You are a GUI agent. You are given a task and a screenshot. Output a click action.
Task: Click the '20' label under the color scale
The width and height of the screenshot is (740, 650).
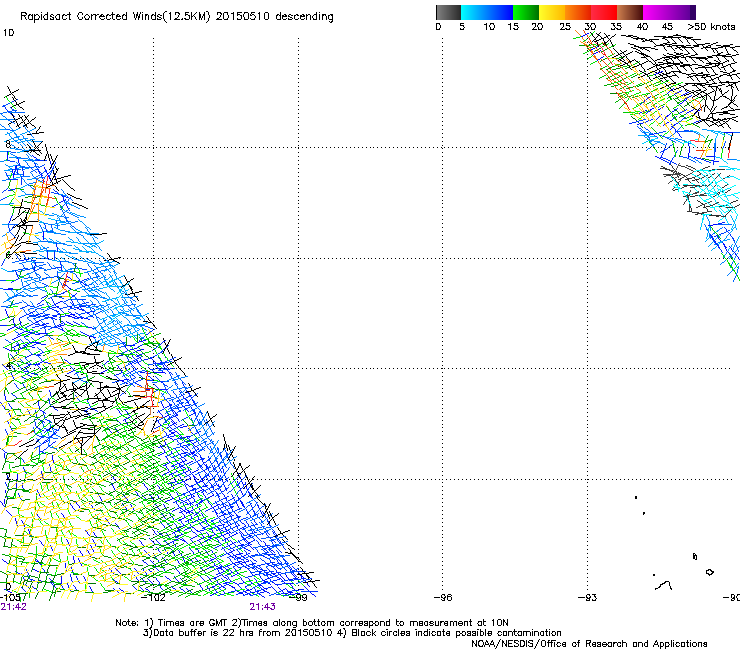pyautogui.click(x=537, y=27)
